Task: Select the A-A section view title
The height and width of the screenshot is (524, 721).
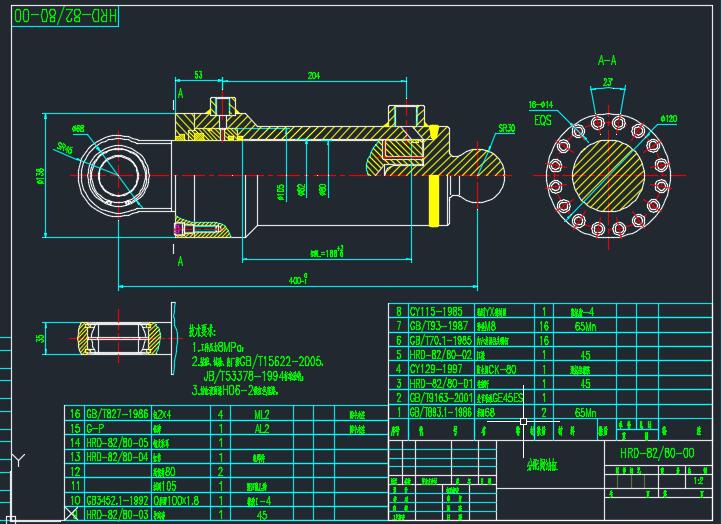Action: click(x=607, y=60)
